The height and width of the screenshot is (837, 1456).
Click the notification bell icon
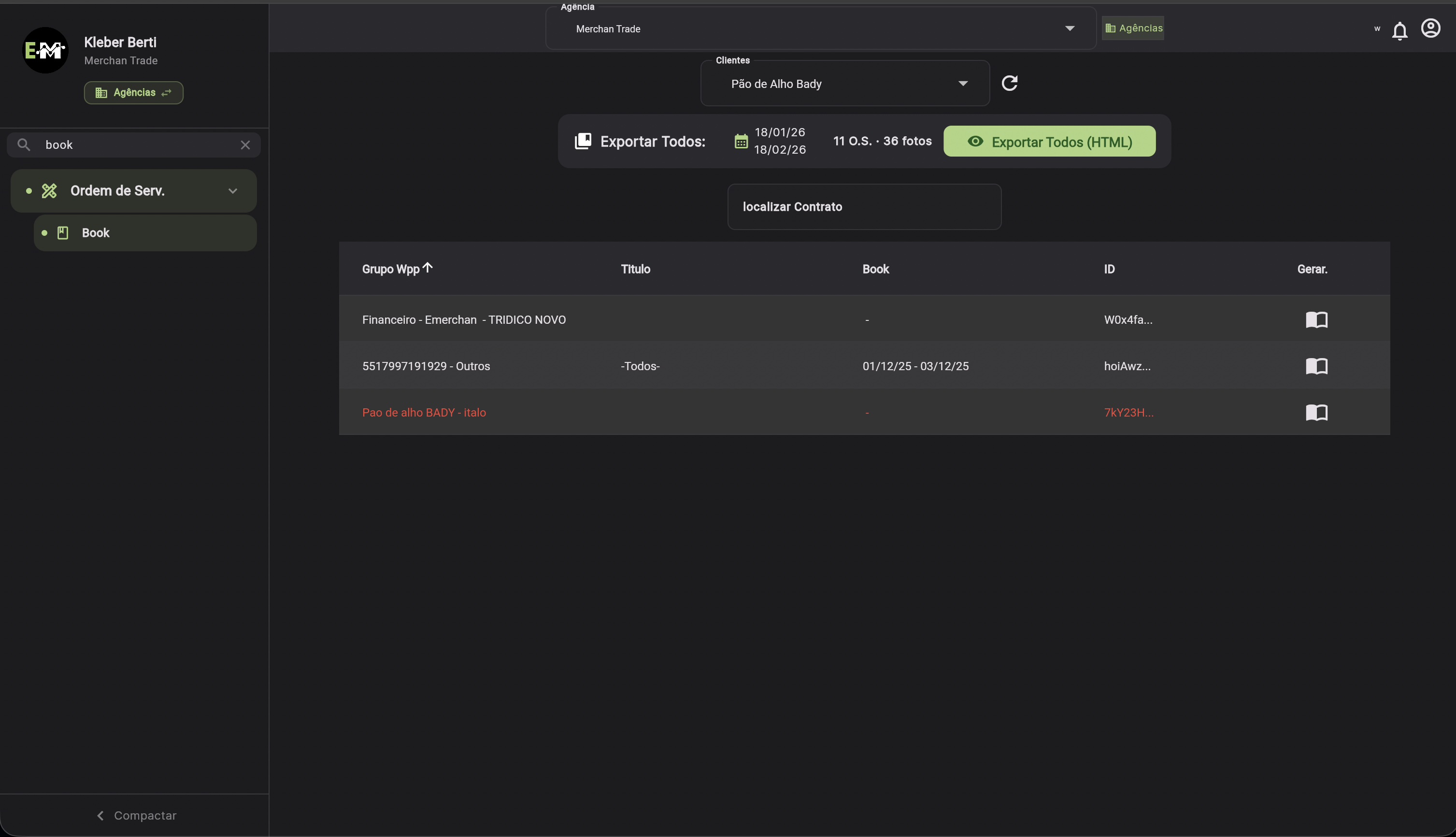[1399, 30]
